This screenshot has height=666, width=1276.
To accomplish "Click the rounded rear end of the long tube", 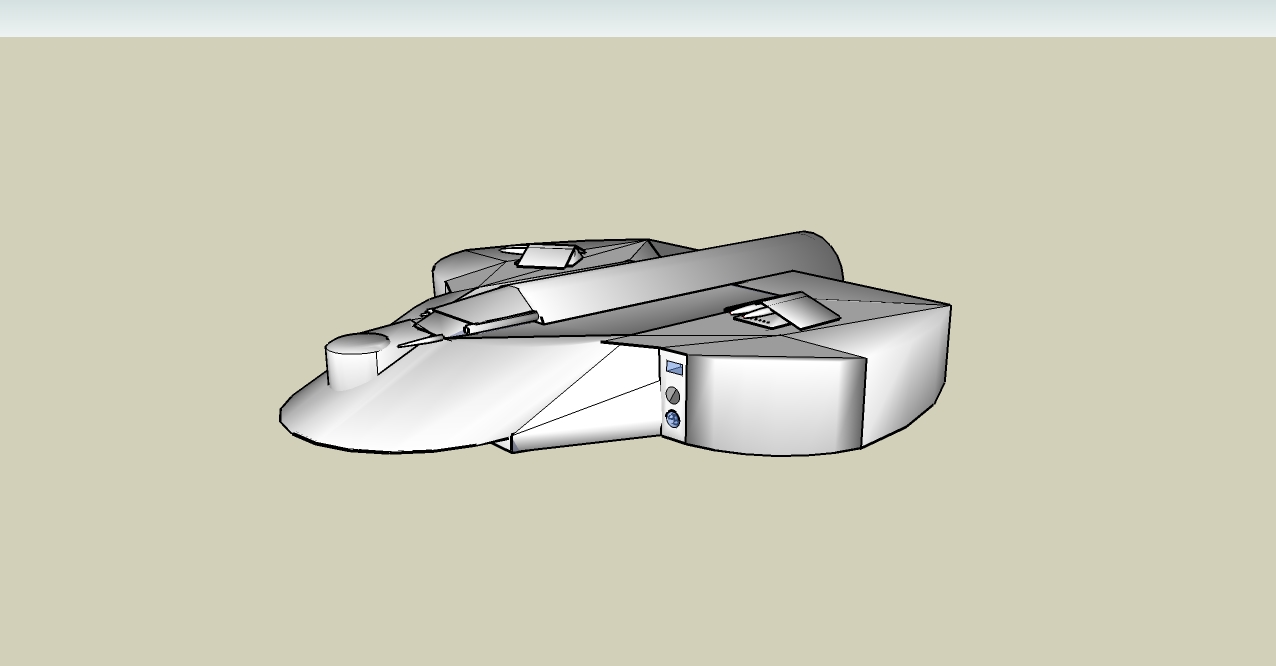I will (x=824, y=255).
